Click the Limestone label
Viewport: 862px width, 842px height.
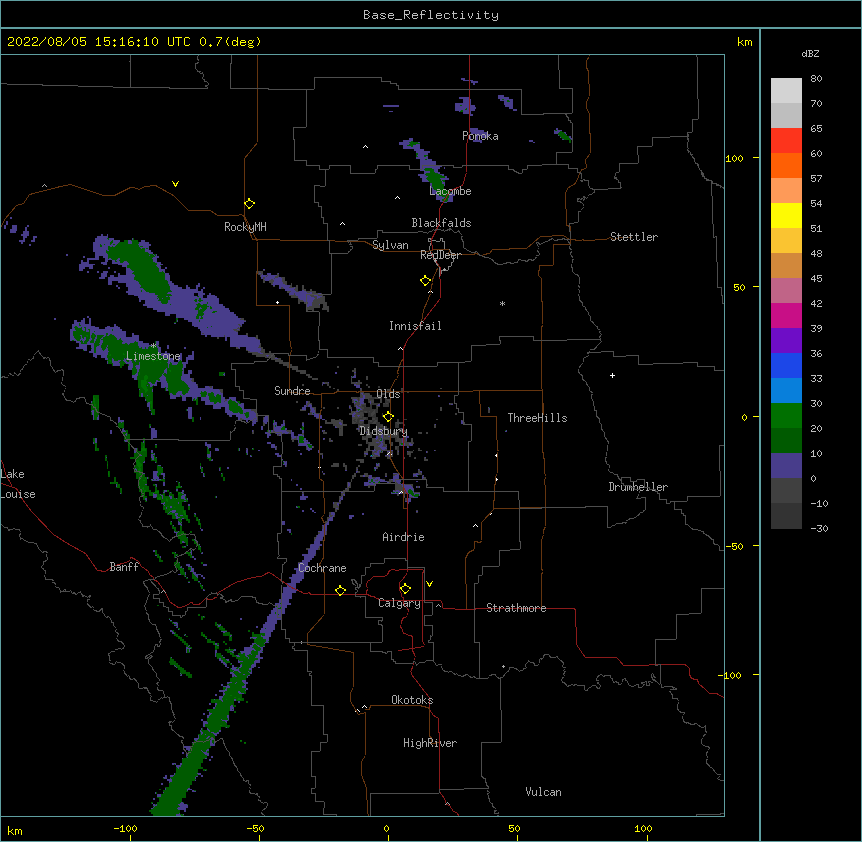pyautogui.click(x=153, y=356)
